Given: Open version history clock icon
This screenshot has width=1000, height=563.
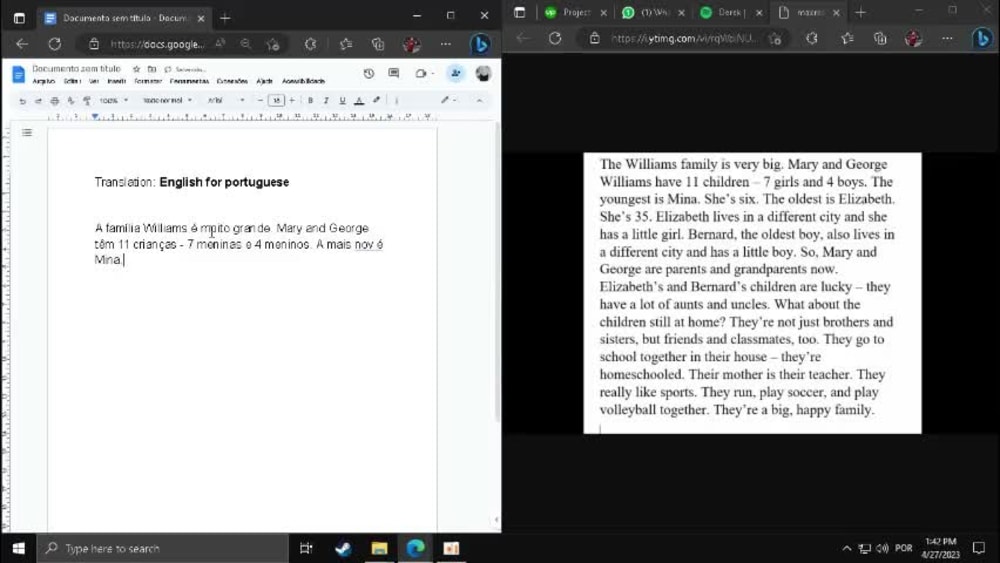Looking at the screenshot, I should point(369,74).
